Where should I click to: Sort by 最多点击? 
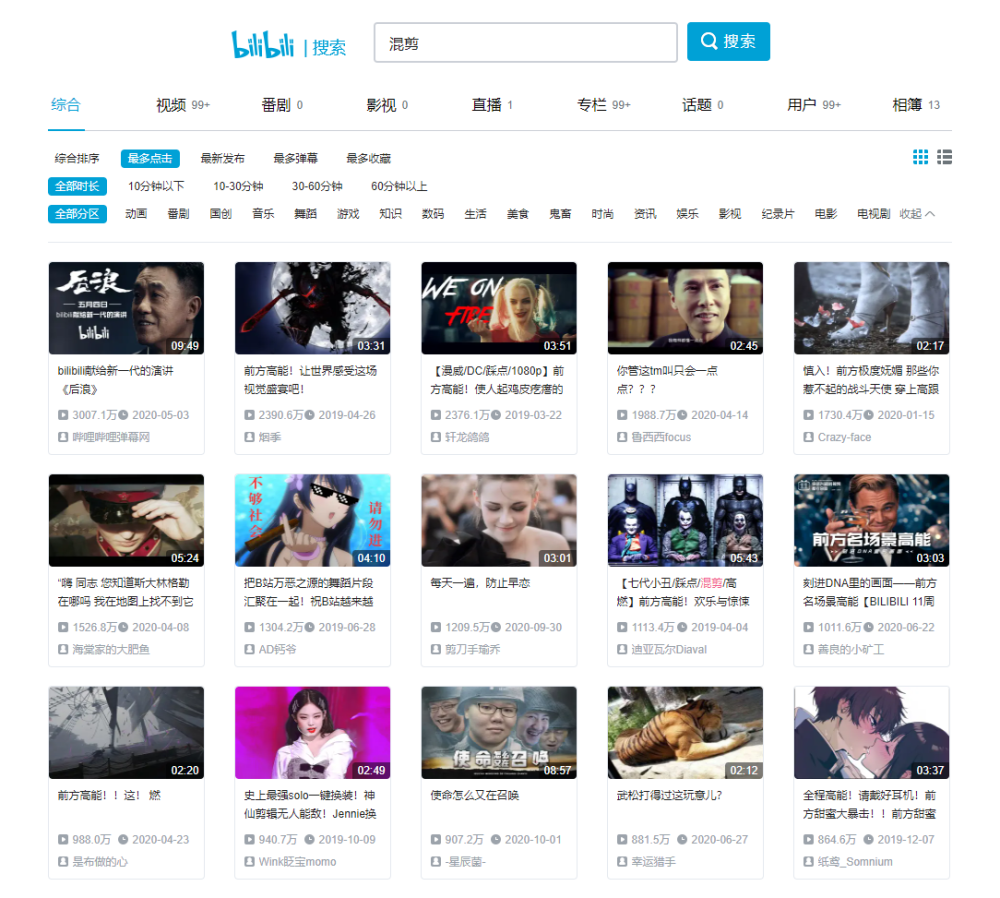click(150, 158)
